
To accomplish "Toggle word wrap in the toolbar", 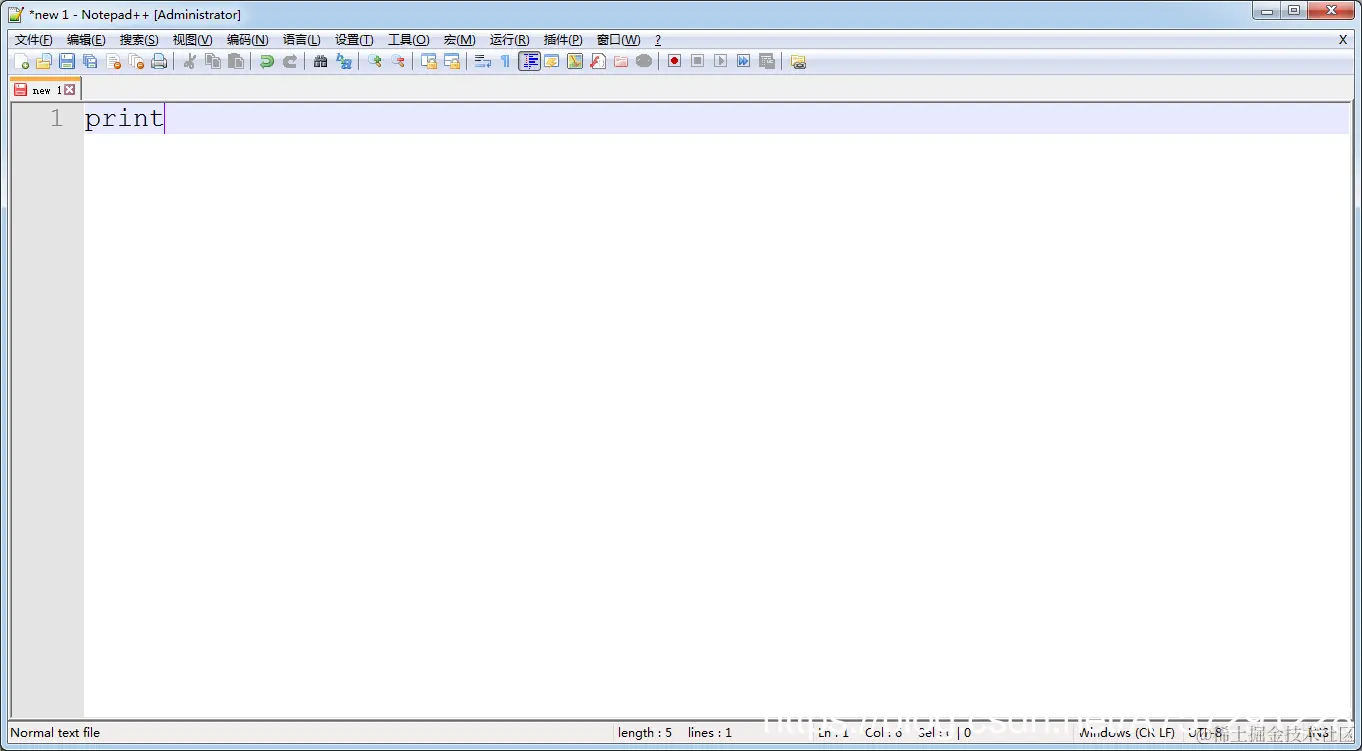I will click(x=483, y=61).
